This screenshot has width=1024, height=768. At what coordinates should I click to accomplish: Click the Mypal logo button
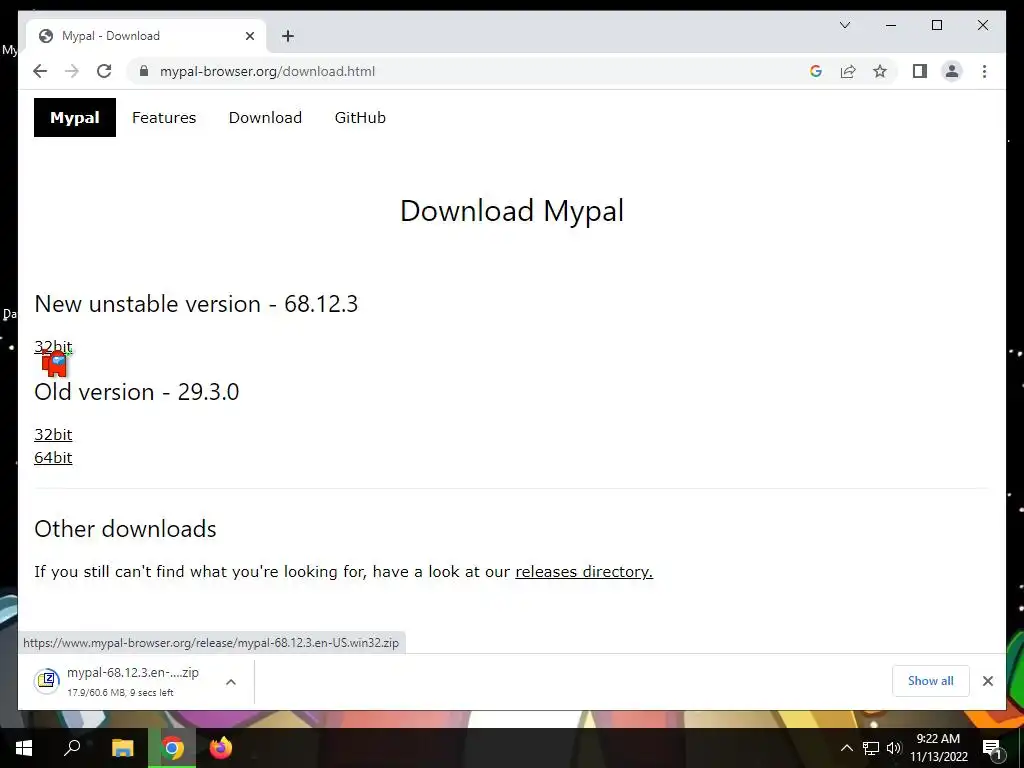(74, 118)
